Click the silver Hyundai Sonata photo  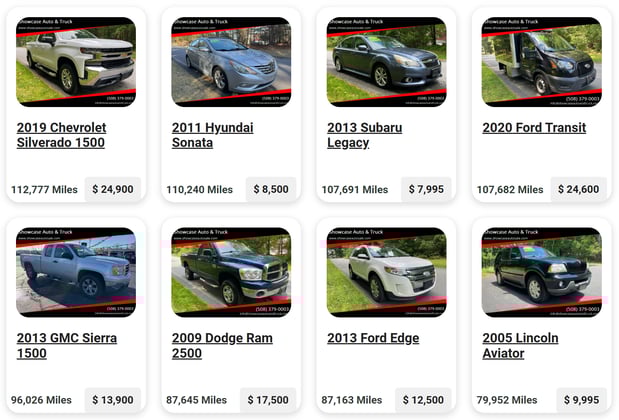[231, 62]
